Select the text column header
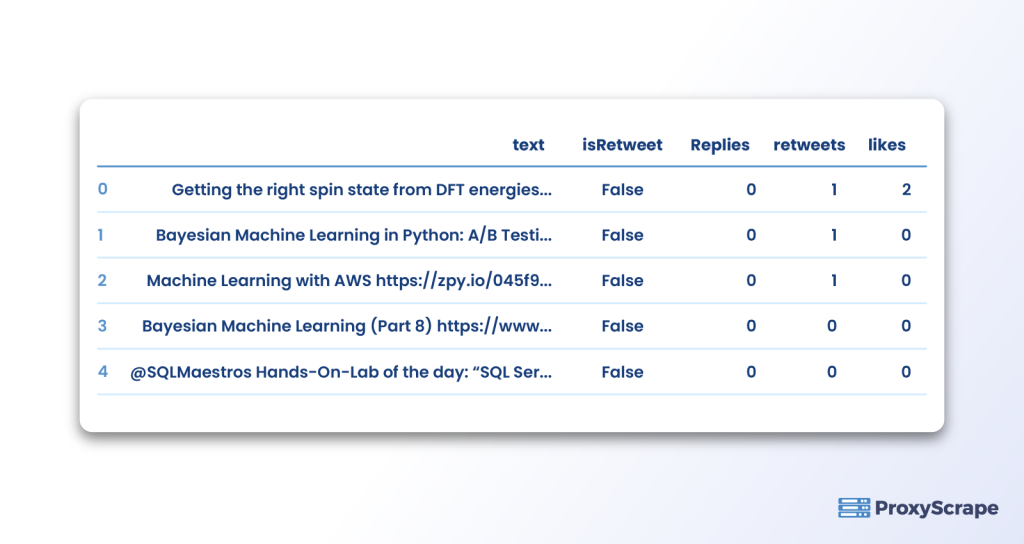Screen dimensions: 1024x544 tap(528, 144)
